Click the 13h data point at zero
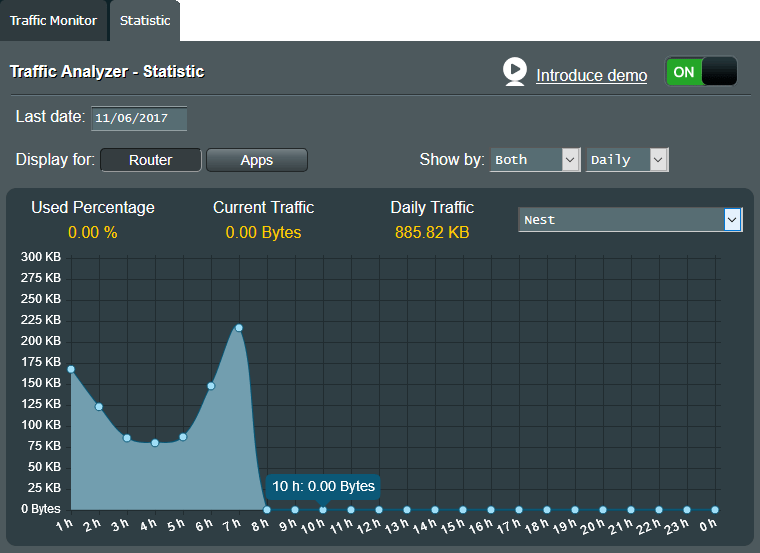 pos(407,510)
